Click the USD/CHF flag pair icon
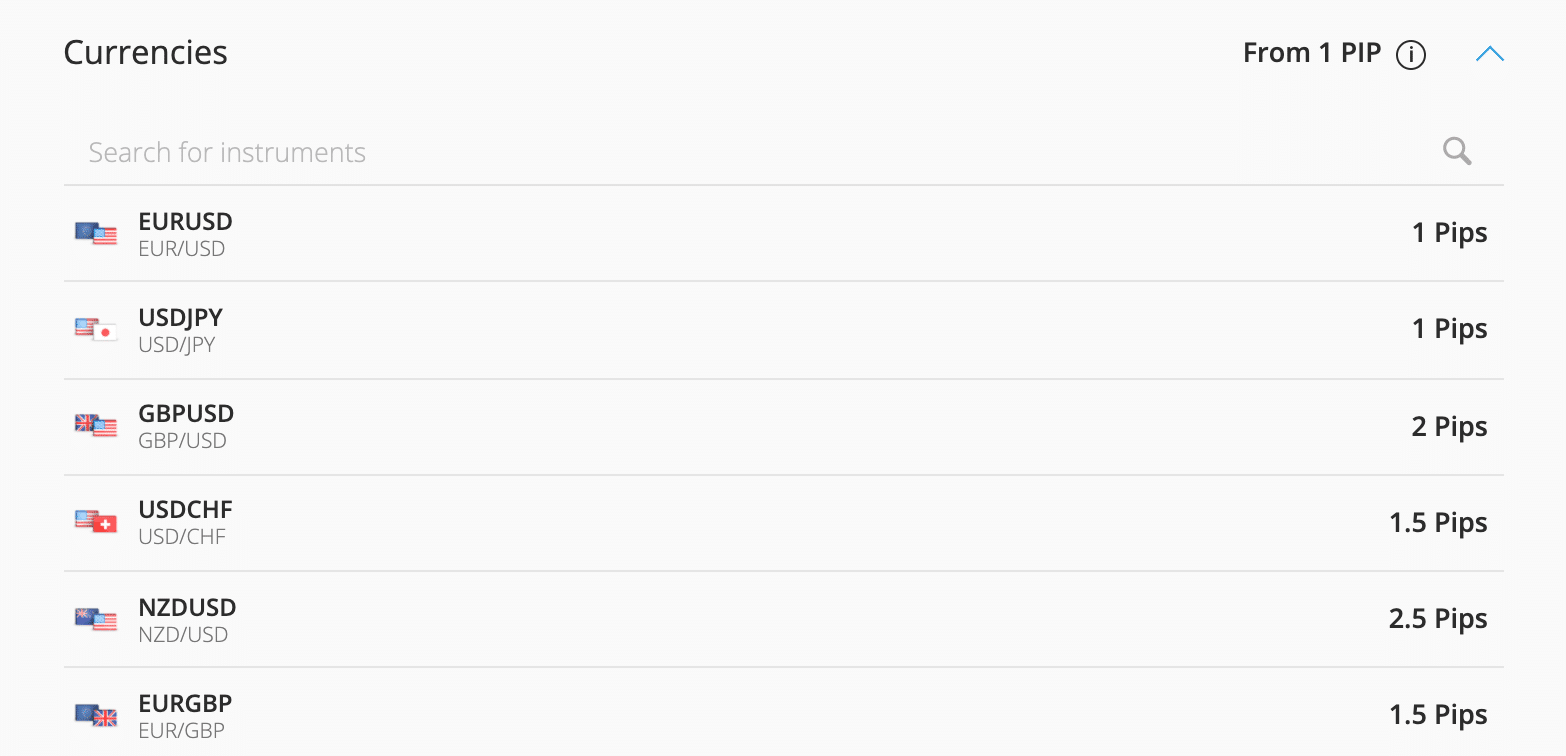Viewport: 1566px width, 756px height. coord(95,521)
